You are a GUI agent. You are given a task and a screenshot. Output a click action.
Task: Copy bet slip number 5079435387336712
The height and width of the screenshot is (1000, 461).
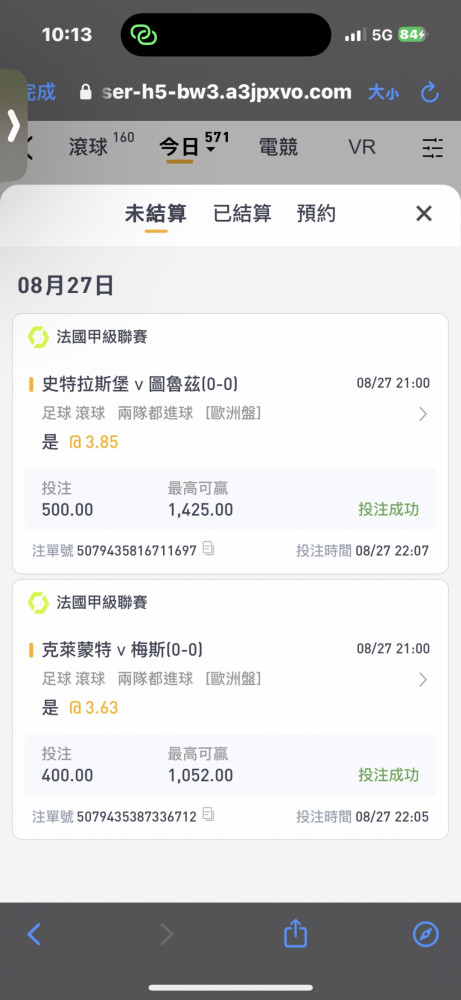tap(208, 814)
